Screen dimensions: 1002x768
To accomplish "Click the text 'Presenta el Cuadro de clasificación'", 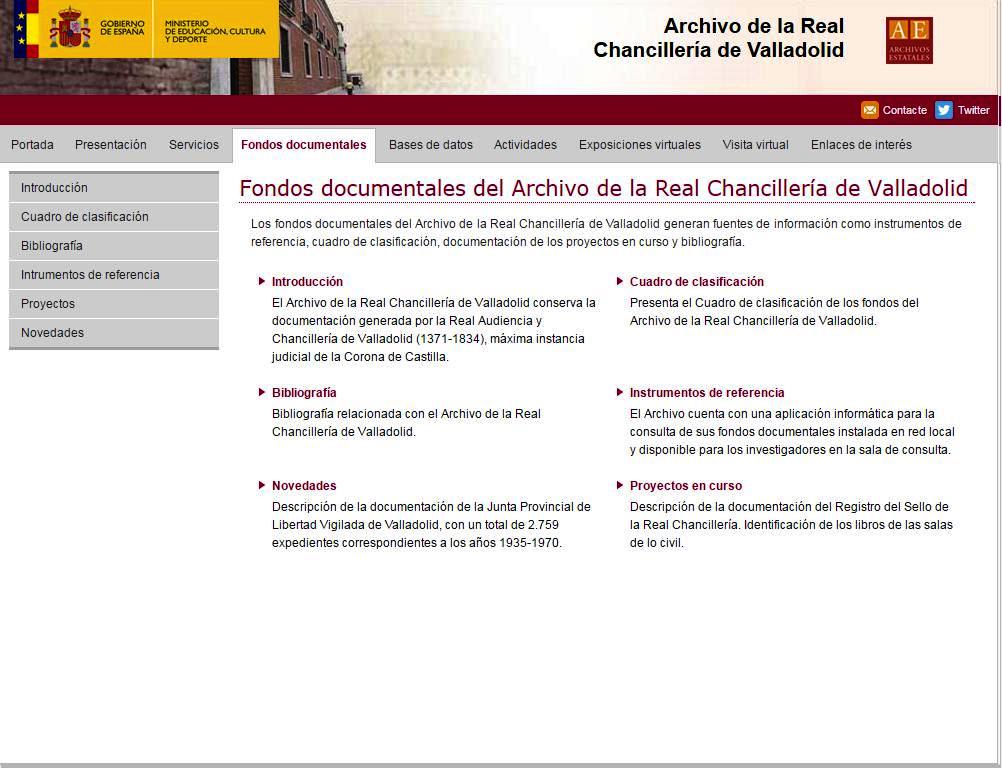I will (774, 312).
